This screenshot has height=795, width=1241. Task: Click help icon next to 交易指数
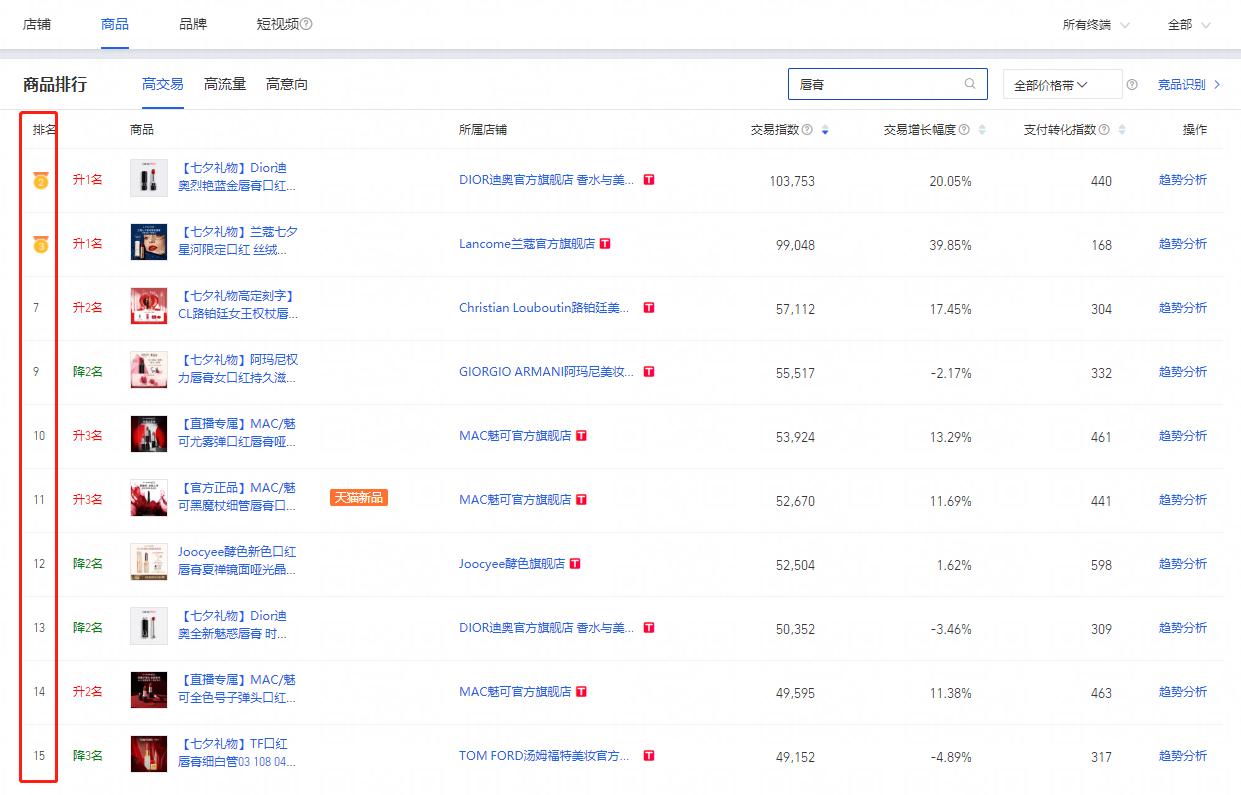click(807, 130)
